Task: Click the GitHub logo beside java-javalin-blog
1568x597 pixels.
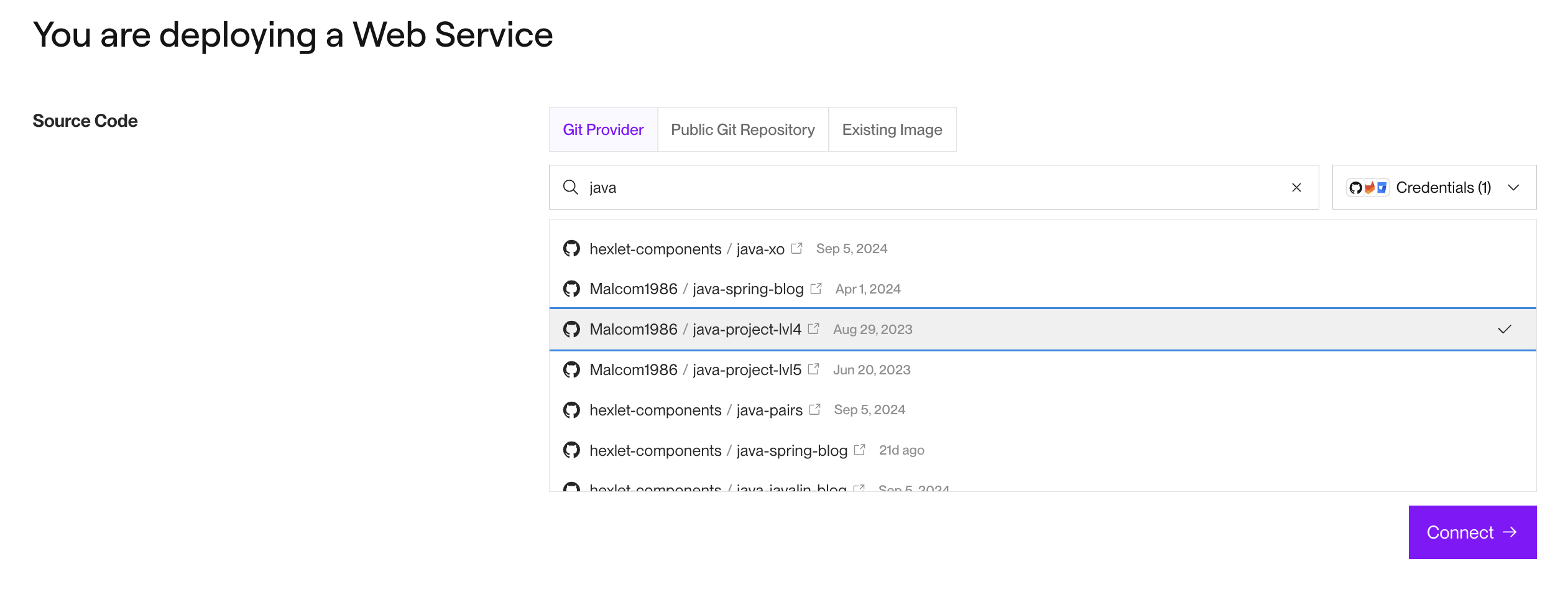Action: [571, 489]
